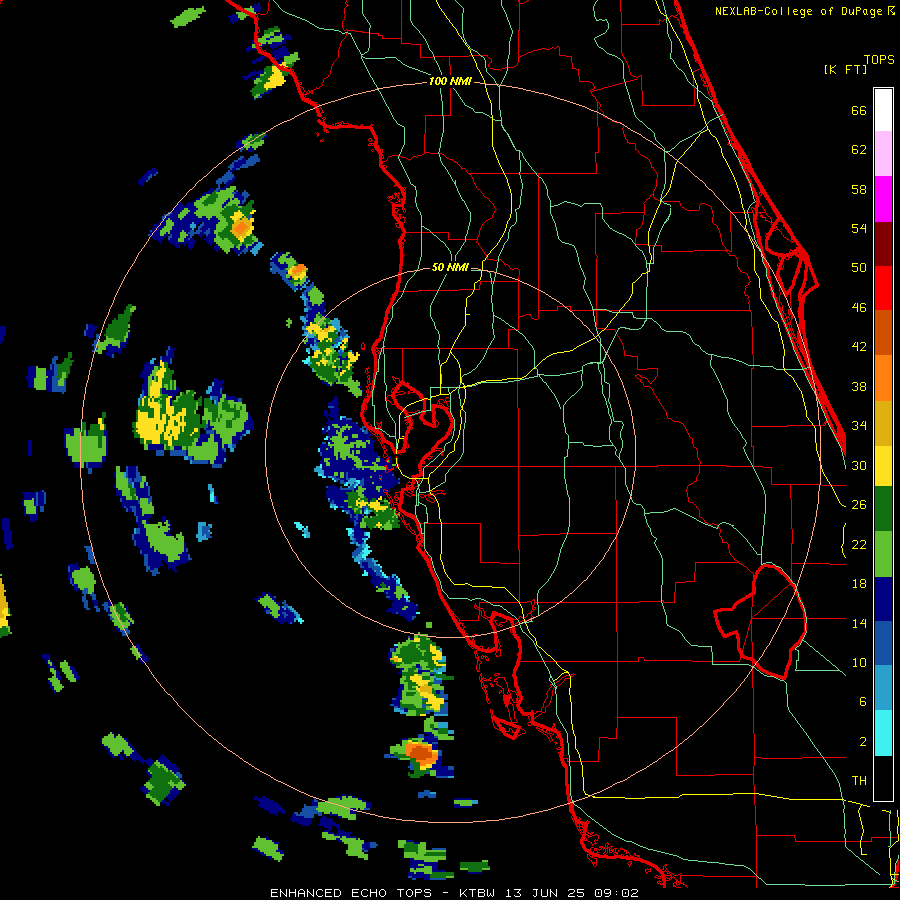Click the 54 legend value
Viewport: 900px width, 900px height.
[x=859, y=229]
